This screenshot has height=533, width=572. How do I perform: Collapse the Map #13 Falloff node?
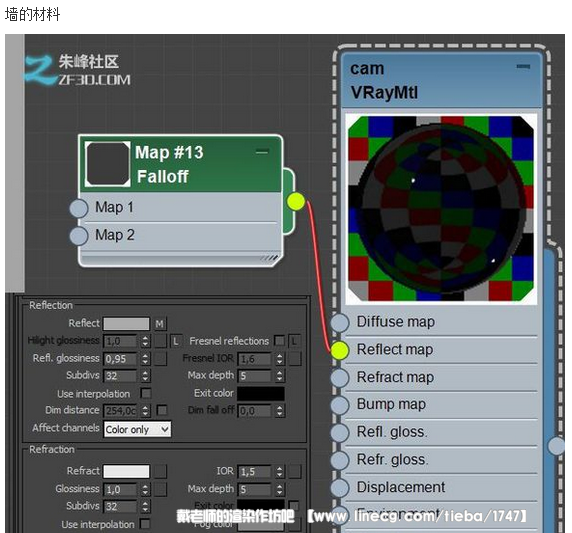click(x=262, y=152)
